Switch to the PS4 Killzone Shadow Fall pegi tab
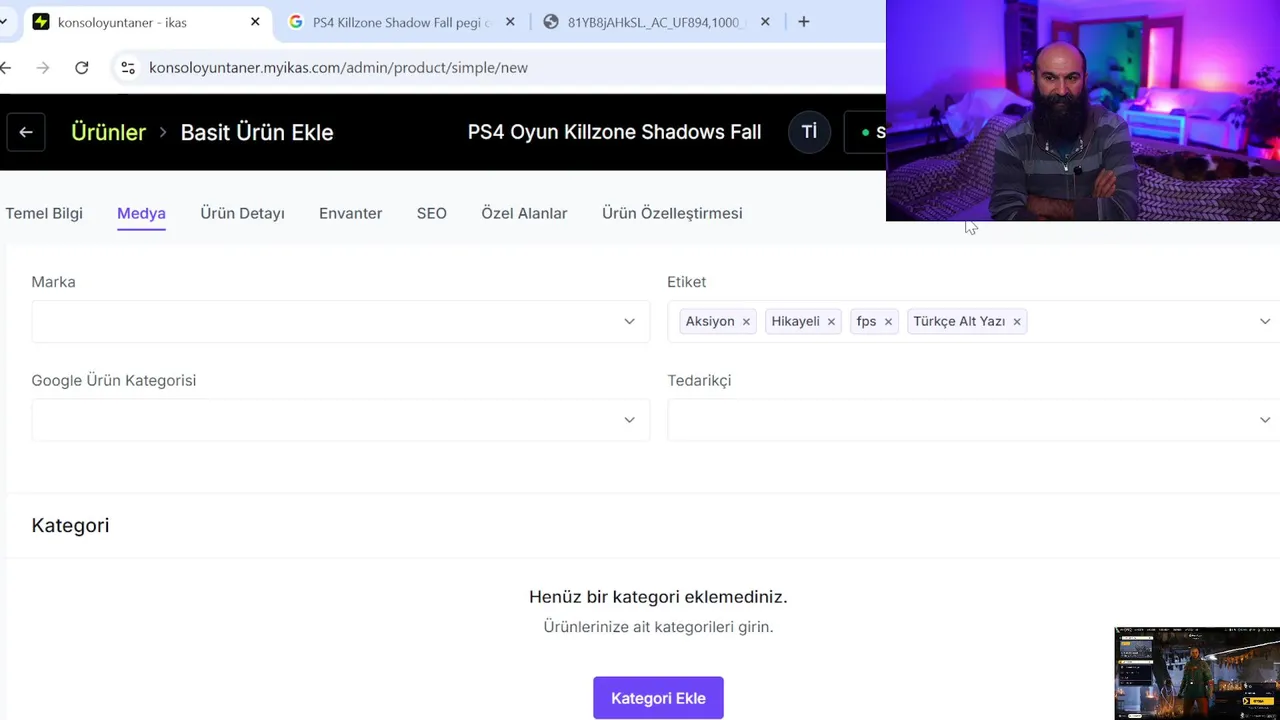The width and height of the screenshot is (1280, 720). pos(402,22)
